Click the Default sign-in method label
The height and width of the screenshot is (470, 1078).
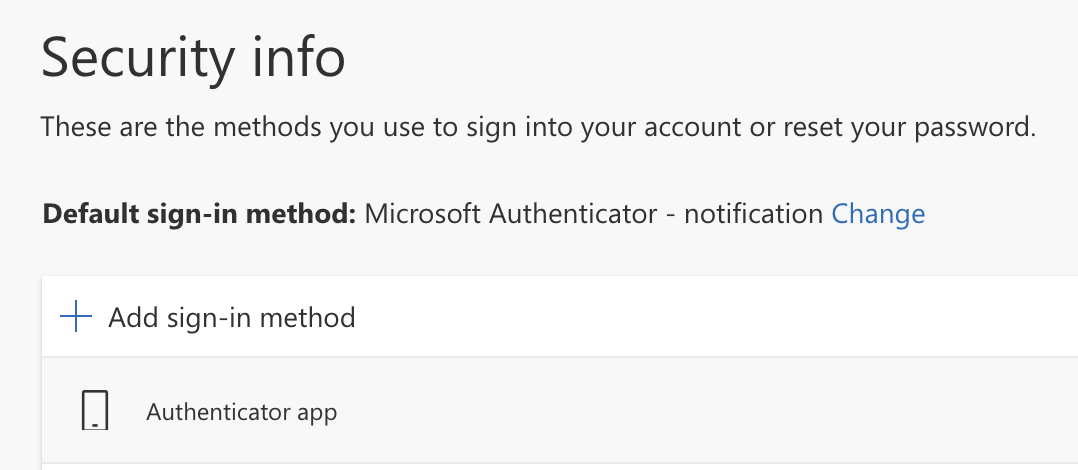pyautogui.click(x=200, y=213)
